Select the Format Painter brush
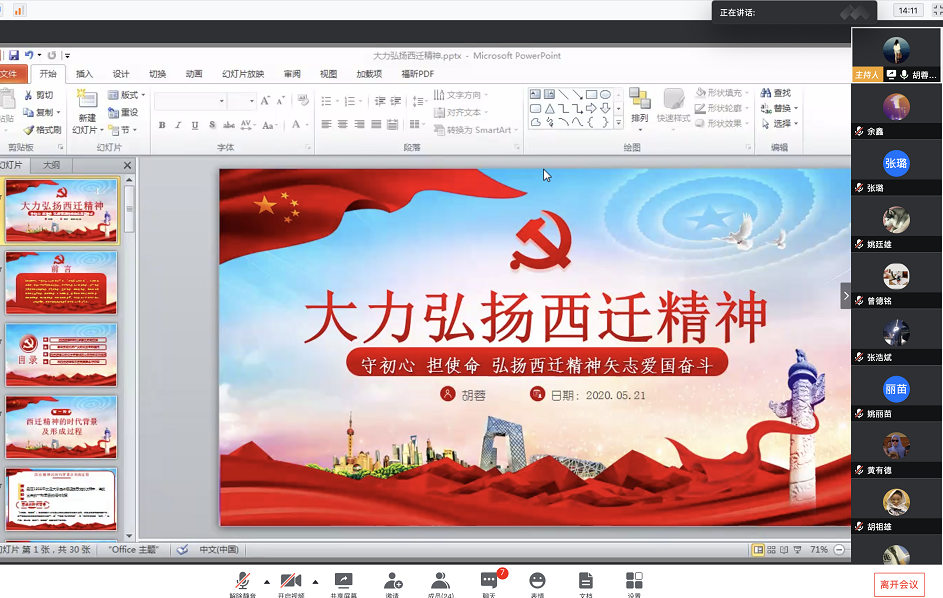Viewport: 943px width, 598px height. click(x=28, y=130)
